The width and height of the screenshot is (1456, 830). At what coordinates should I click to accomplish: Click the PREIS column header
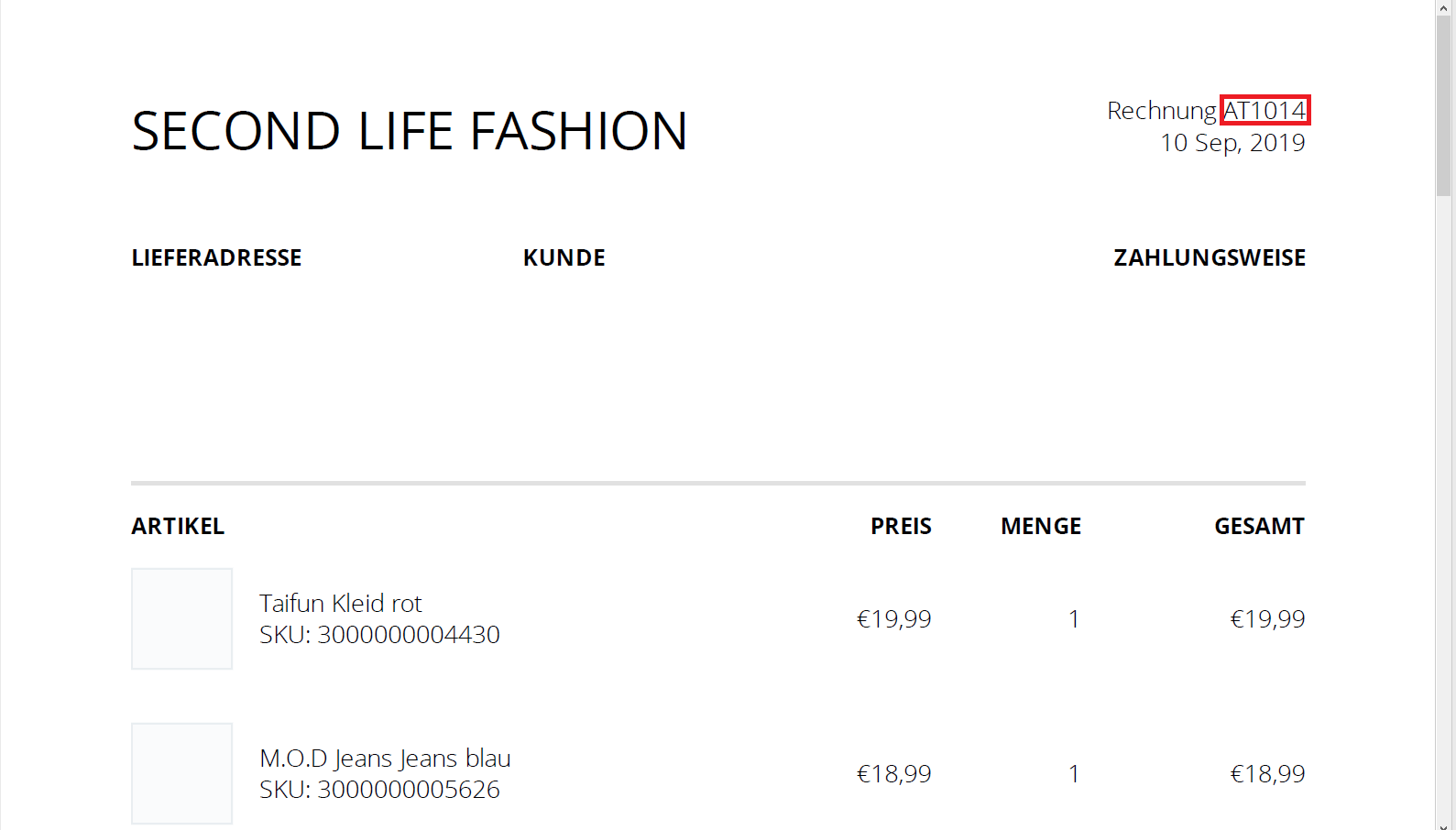901,526
